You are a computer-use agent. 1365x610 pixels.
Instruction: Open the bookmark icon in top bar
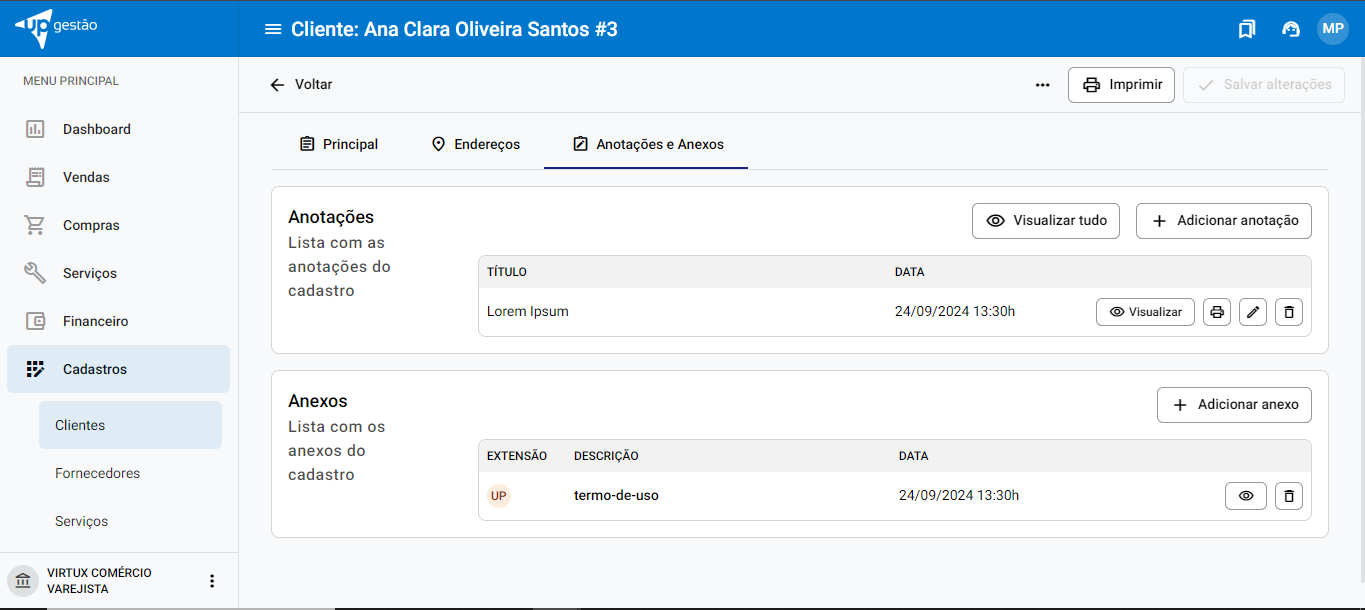click(x=1246, y=29)
